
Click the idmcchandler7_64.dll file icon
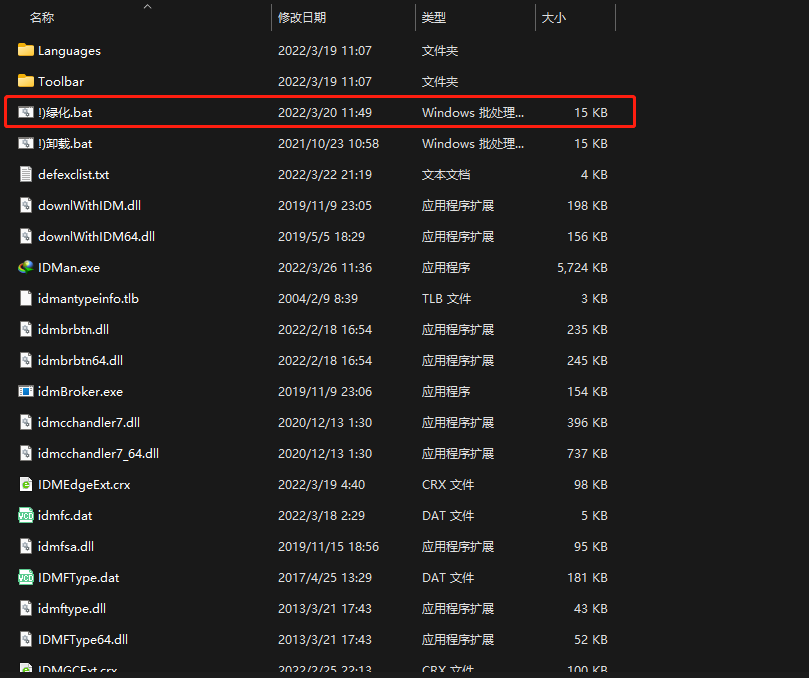pyautogui.click(x=26, y=453)
